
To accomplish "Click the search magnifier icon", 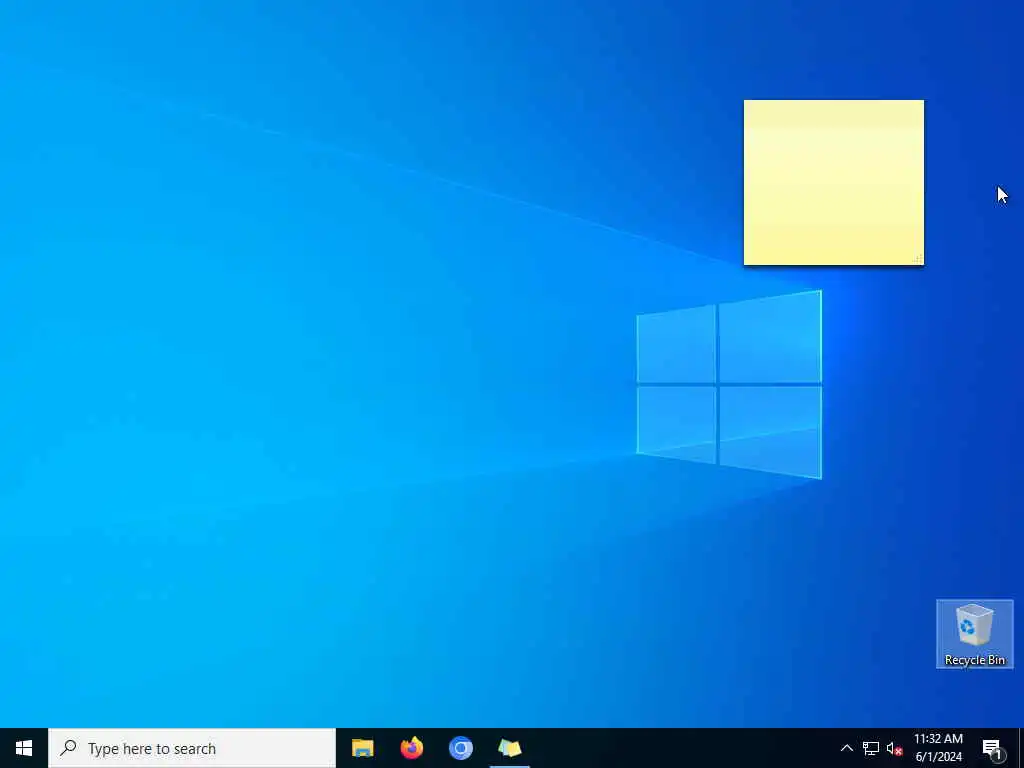I will click(68, 748).
